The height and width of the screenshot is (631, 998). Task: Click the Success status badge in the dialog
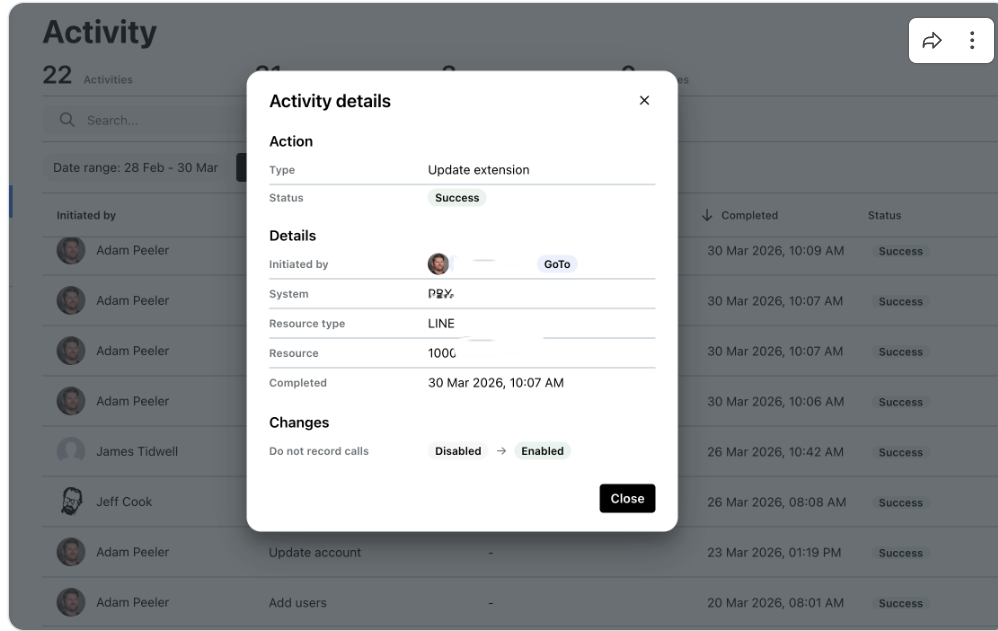click(x=457, y=198)
